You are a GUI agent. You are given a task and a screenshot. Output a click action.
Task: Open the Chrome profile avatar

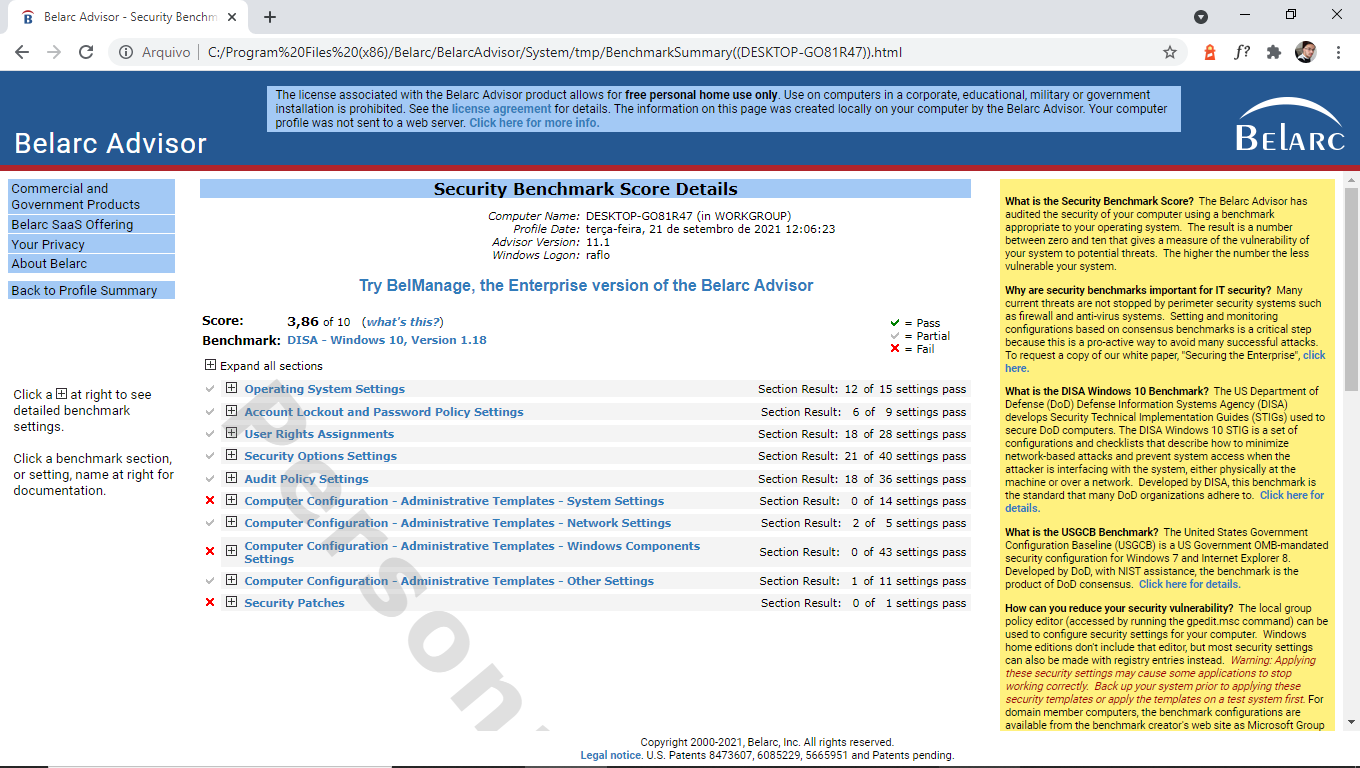coord(1305,52)
